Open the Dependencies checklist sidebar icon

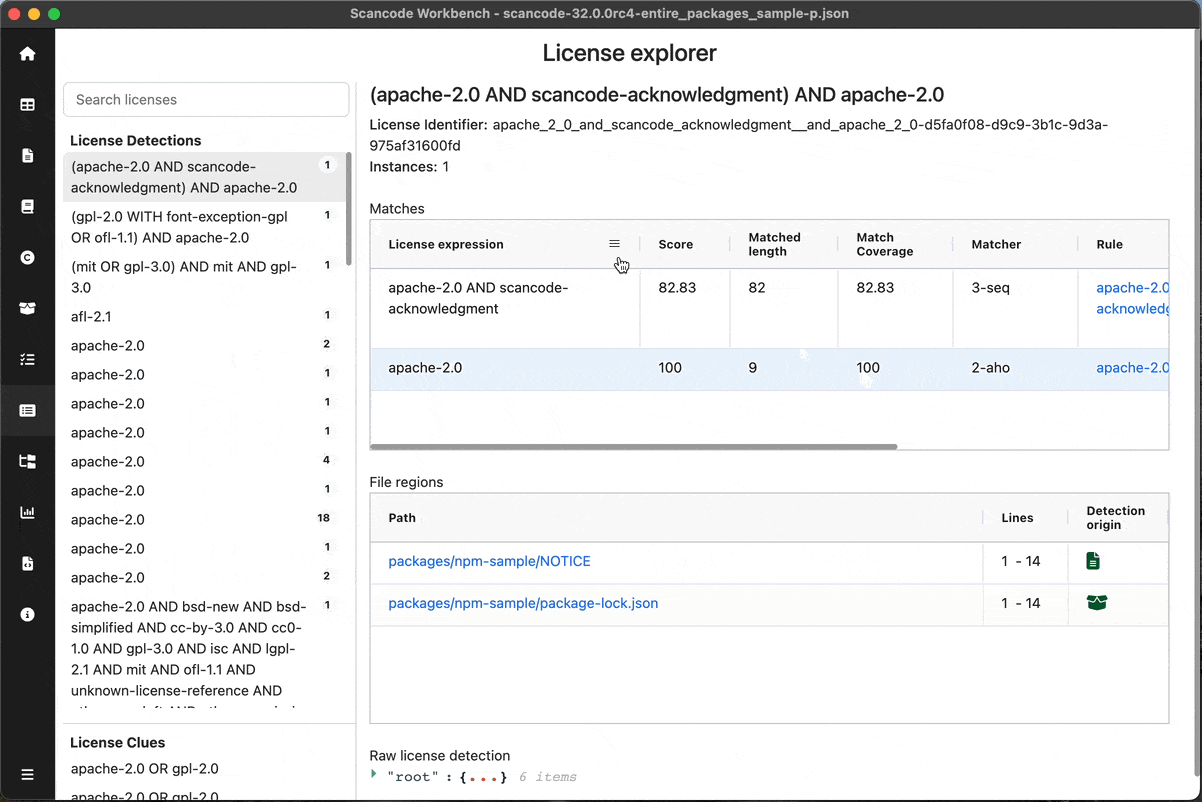click(27, 359)
